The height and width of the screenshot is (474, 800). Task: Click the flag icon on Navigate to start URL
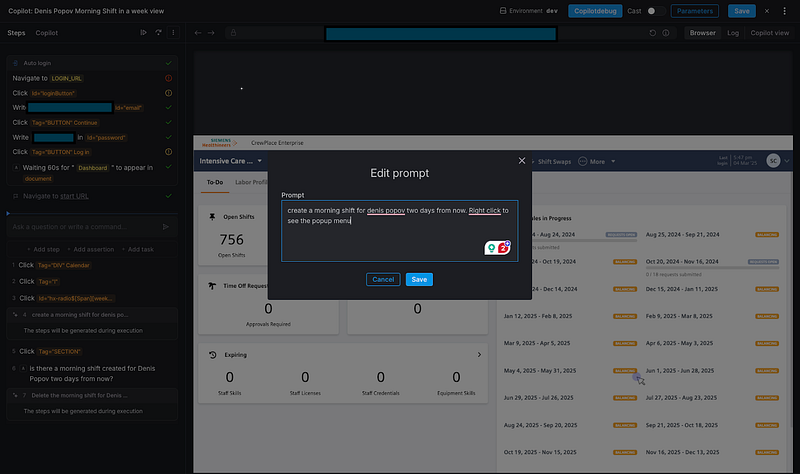pos(15,196)
